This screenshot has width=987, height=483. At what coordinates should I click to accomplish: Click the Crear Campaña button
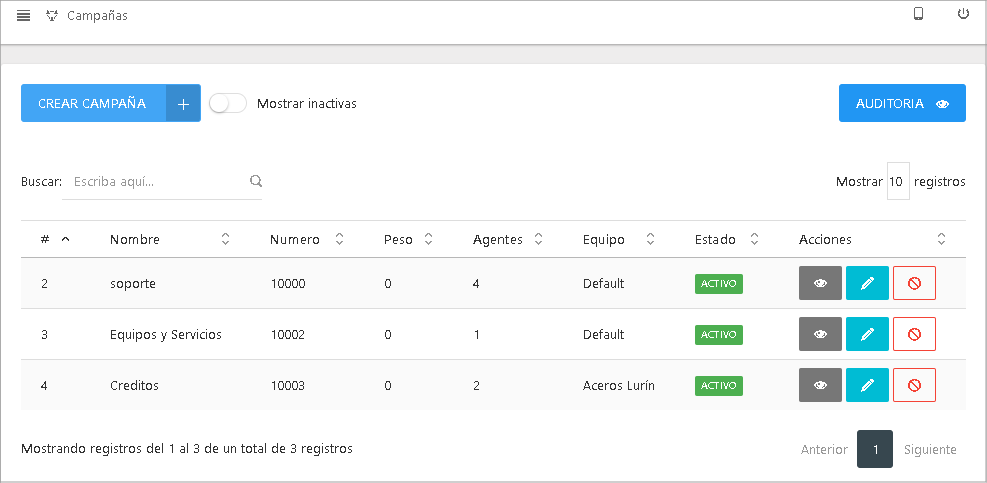pos(93,103)
